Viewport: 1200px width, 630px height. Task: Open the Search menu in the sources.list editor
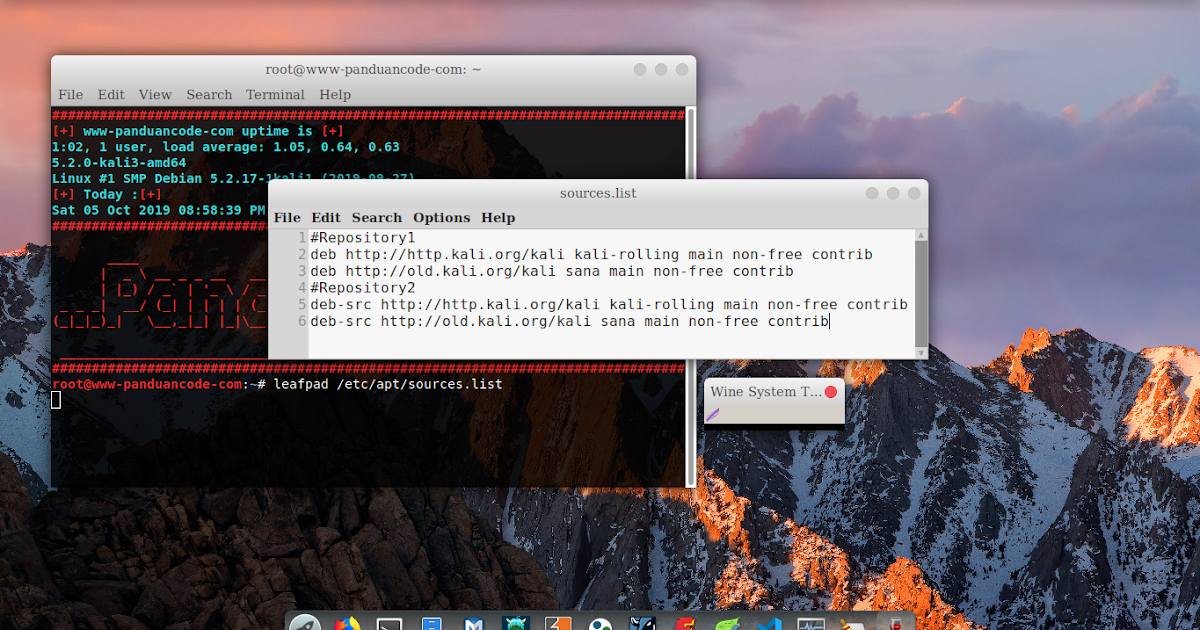tap(377, 218)
